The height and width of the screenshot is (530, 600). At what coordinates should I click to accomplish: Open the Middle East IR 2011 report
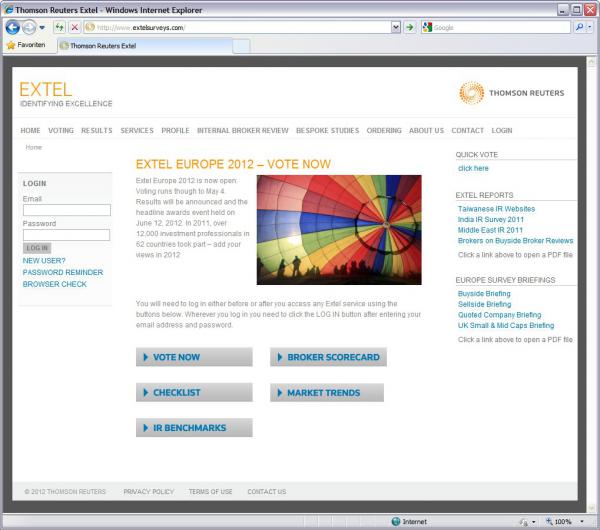490,230
